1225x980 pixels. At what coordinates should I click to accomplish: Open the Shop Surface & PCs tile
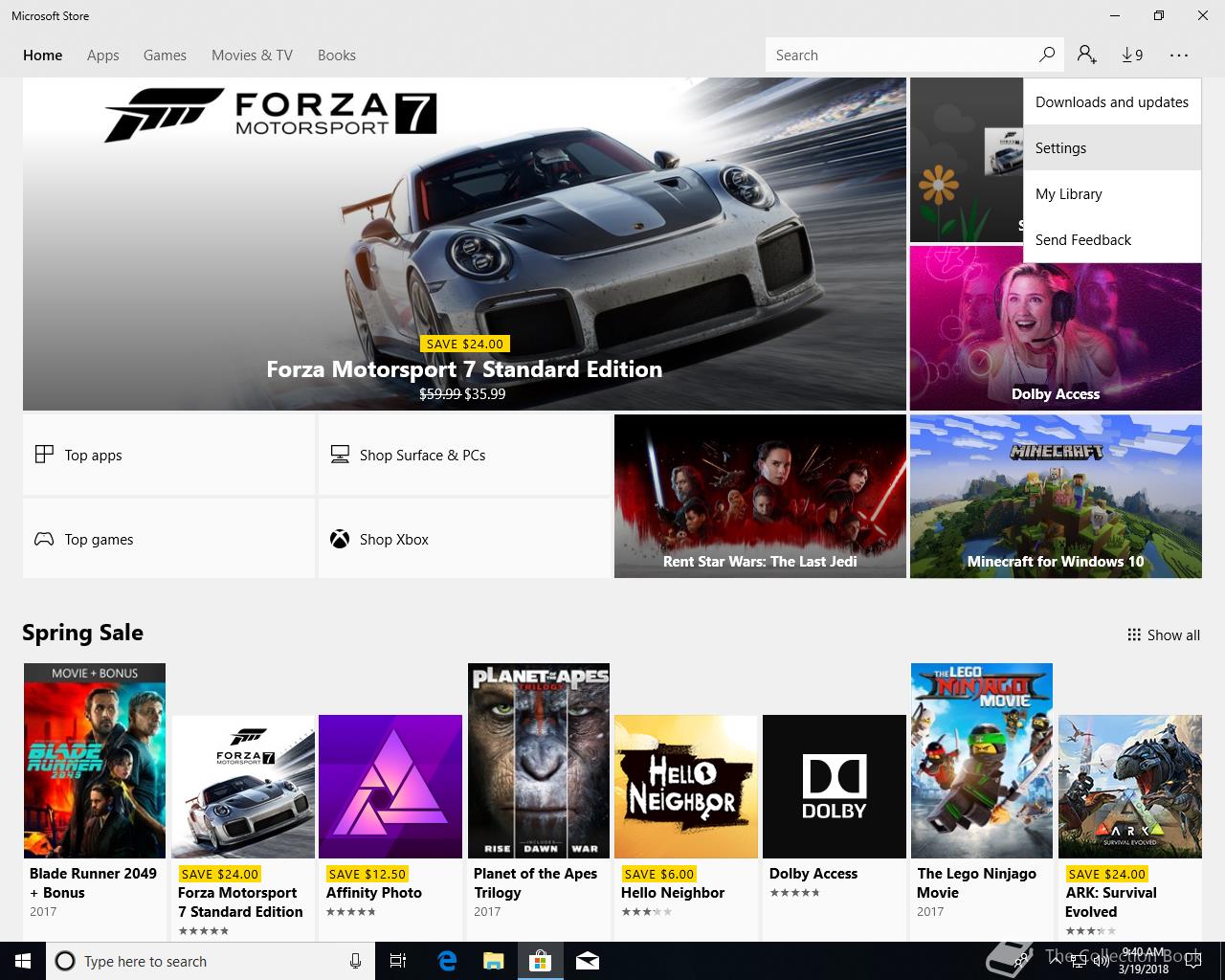click(x=464, y=455)
